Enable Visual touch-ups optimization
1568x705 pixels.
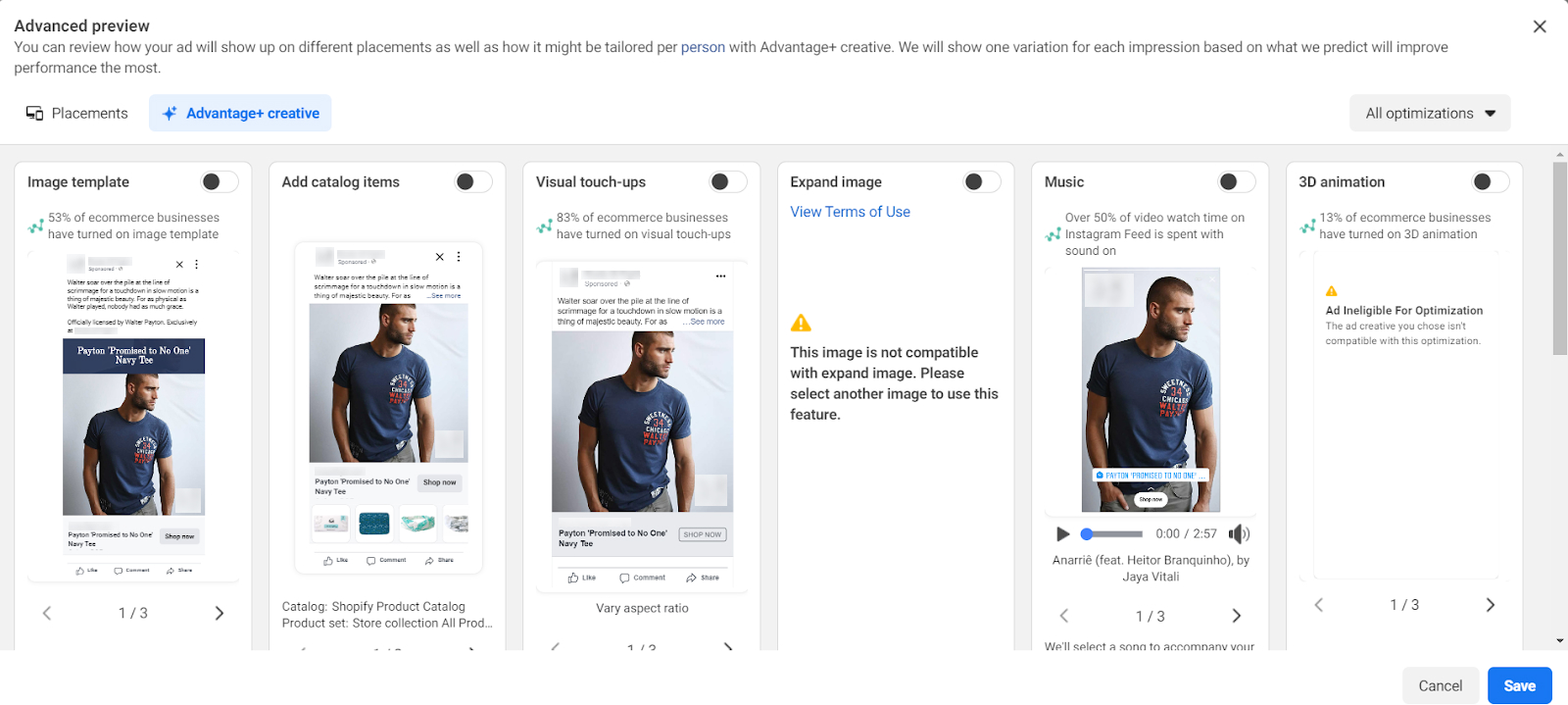[728, 181]
